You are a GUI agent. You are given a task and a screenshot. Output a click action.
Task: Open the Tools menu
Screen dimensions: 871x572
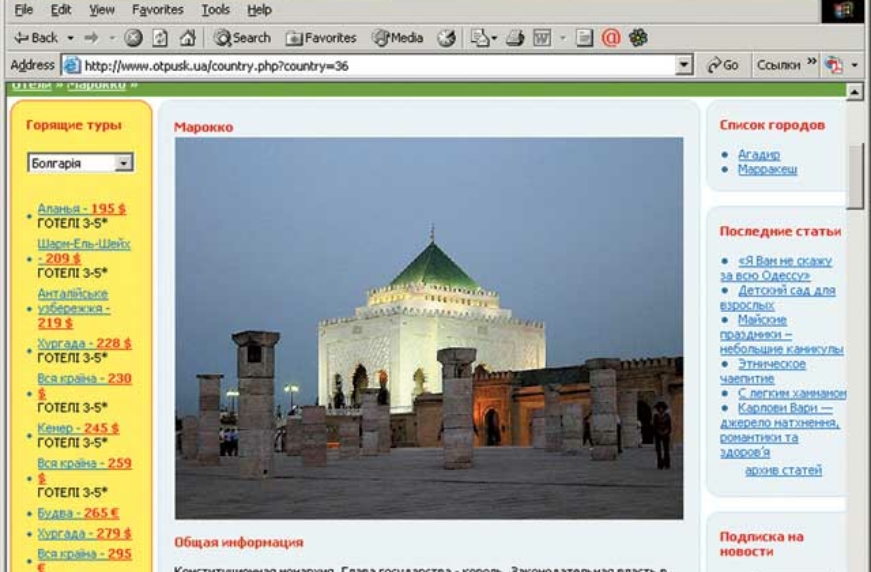click(215, 10)
